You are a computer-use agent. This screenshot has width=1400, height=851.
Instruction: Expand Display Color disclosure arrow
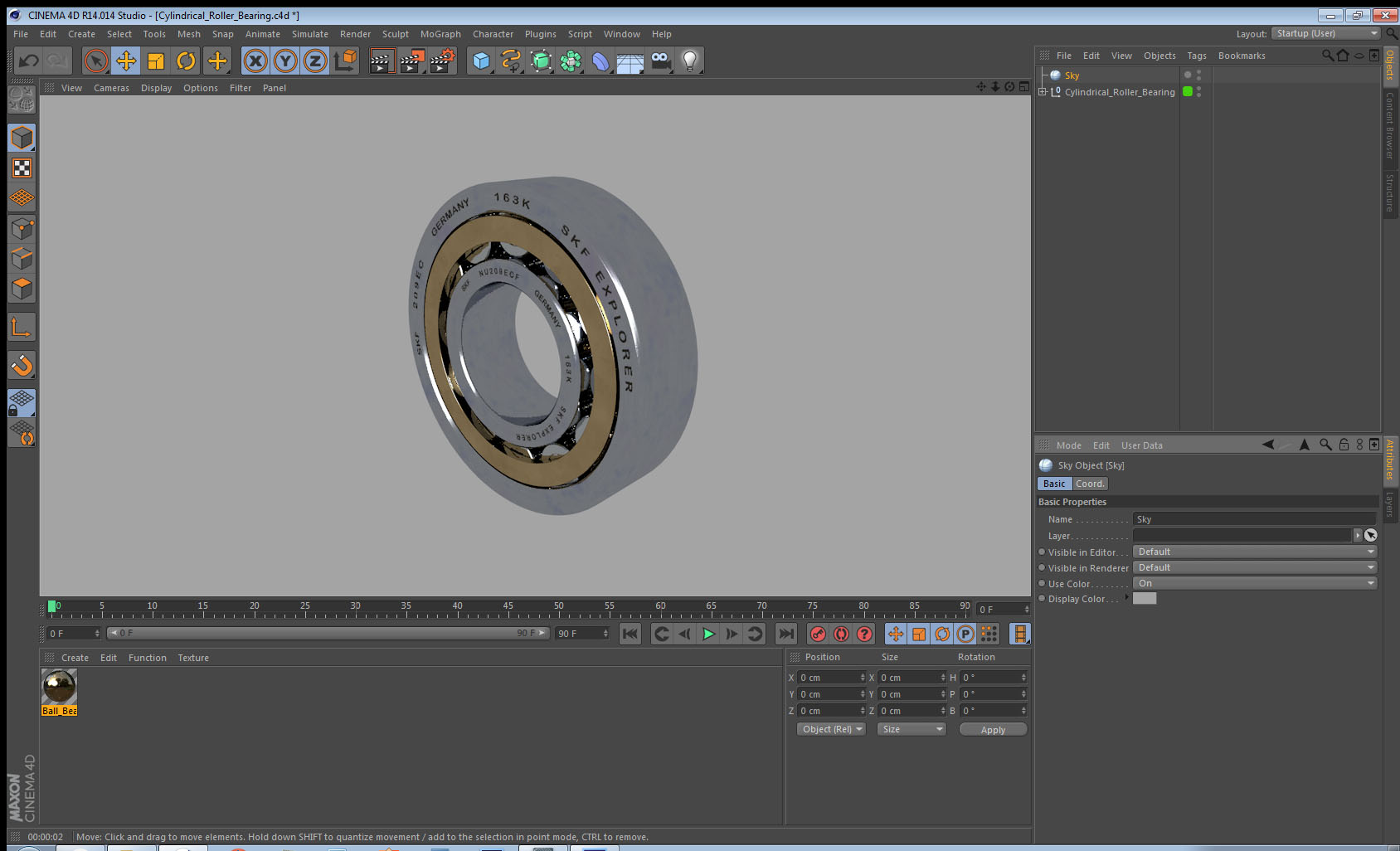(x=1126, y=597)
